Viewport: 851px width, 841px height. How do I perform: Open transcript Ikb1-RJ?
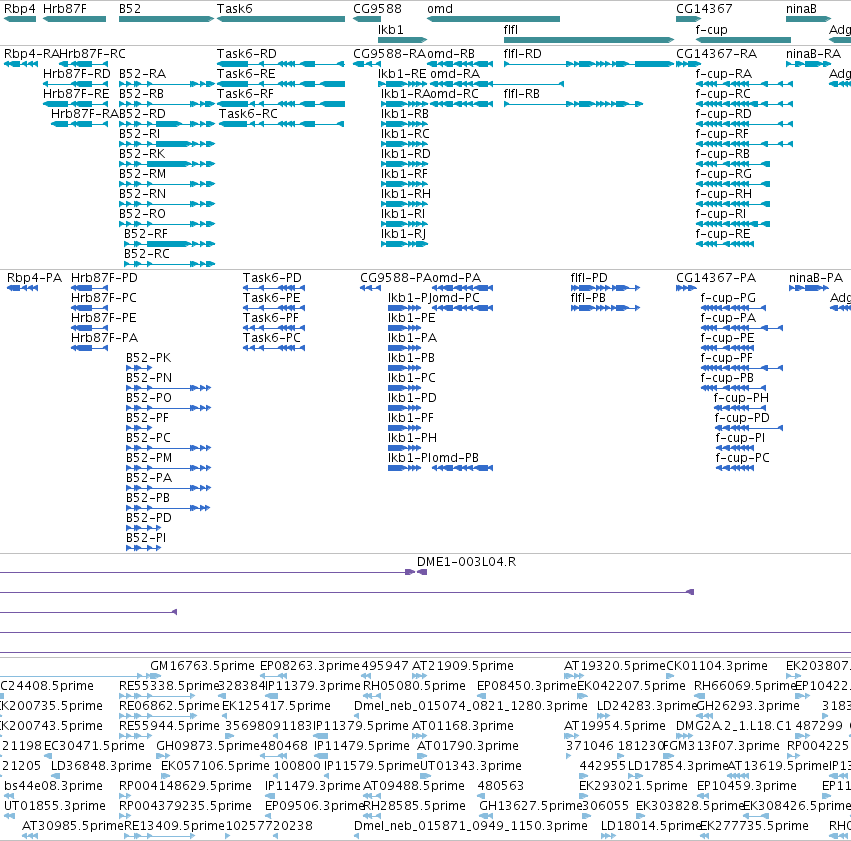coord(404,244)
